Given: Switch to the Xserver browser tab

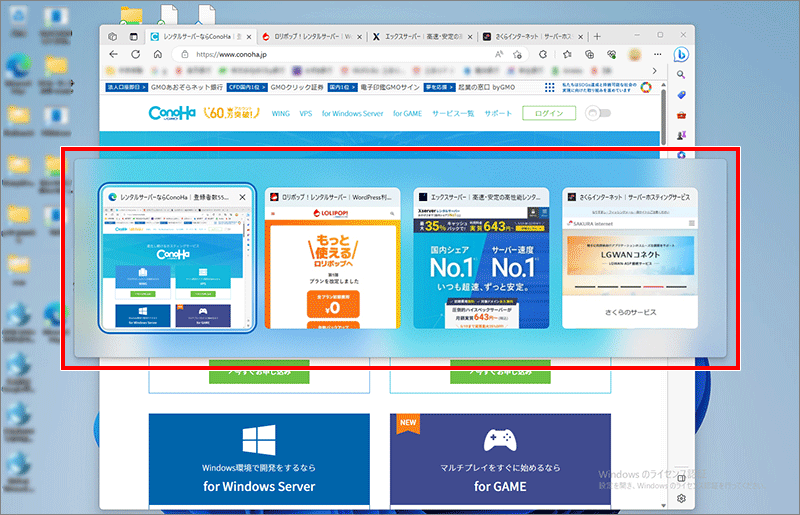Looking at the screenshot, I should click(x=422, y=37).
